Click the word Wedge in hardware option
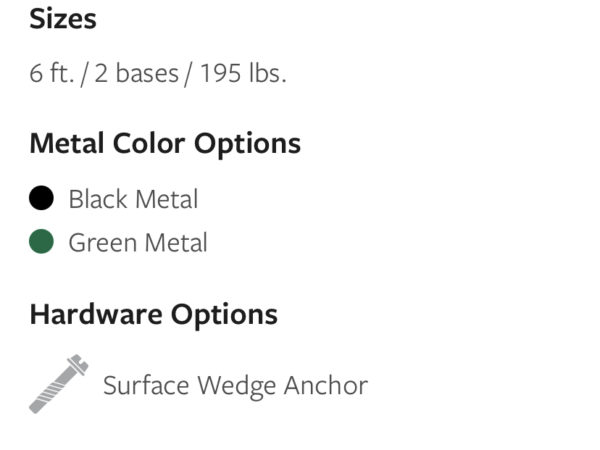Image resolution: width=600 pixels, height=450 pixels. pos(236,386)
